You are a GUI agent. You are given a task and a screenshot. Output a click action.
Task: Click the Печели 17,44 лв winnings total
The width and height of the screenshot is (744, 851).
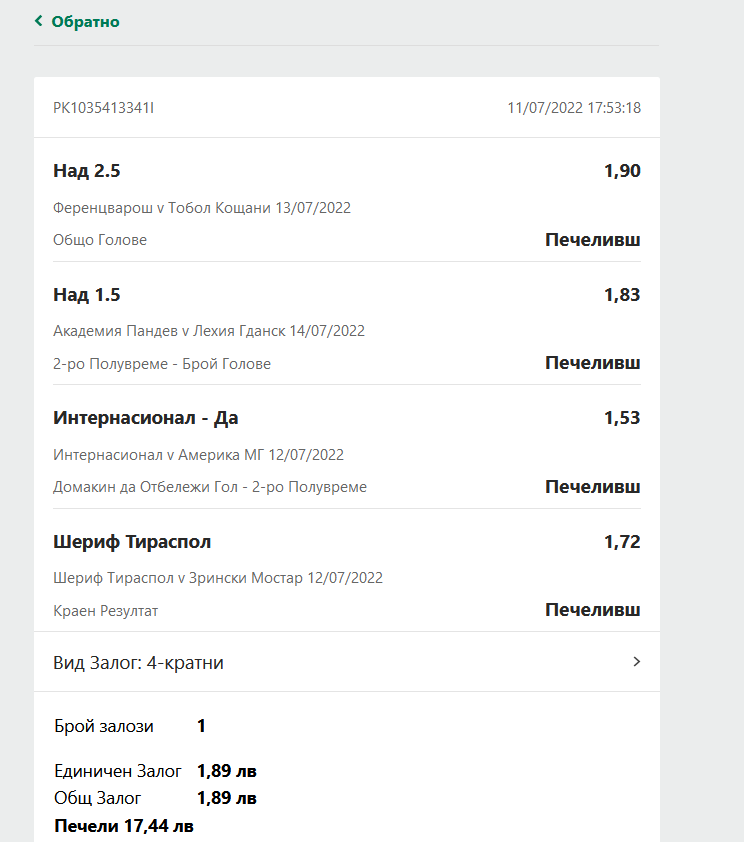pos(125,825)
